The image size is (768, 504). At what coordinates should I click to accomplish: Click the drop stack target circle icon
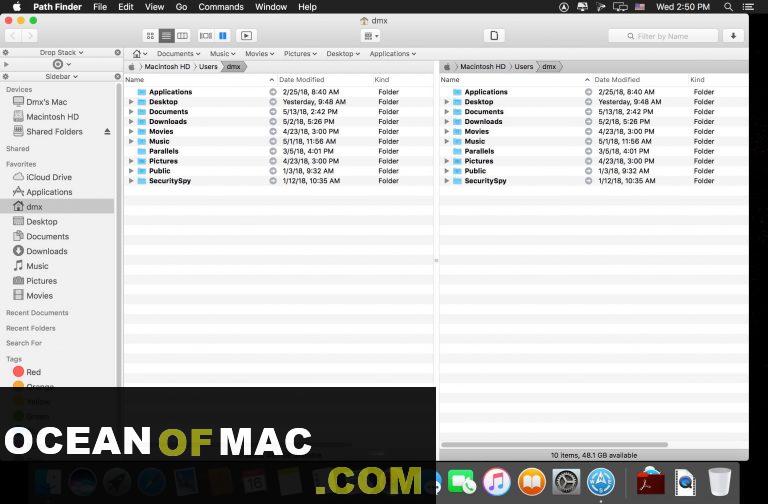pos(58,64)
